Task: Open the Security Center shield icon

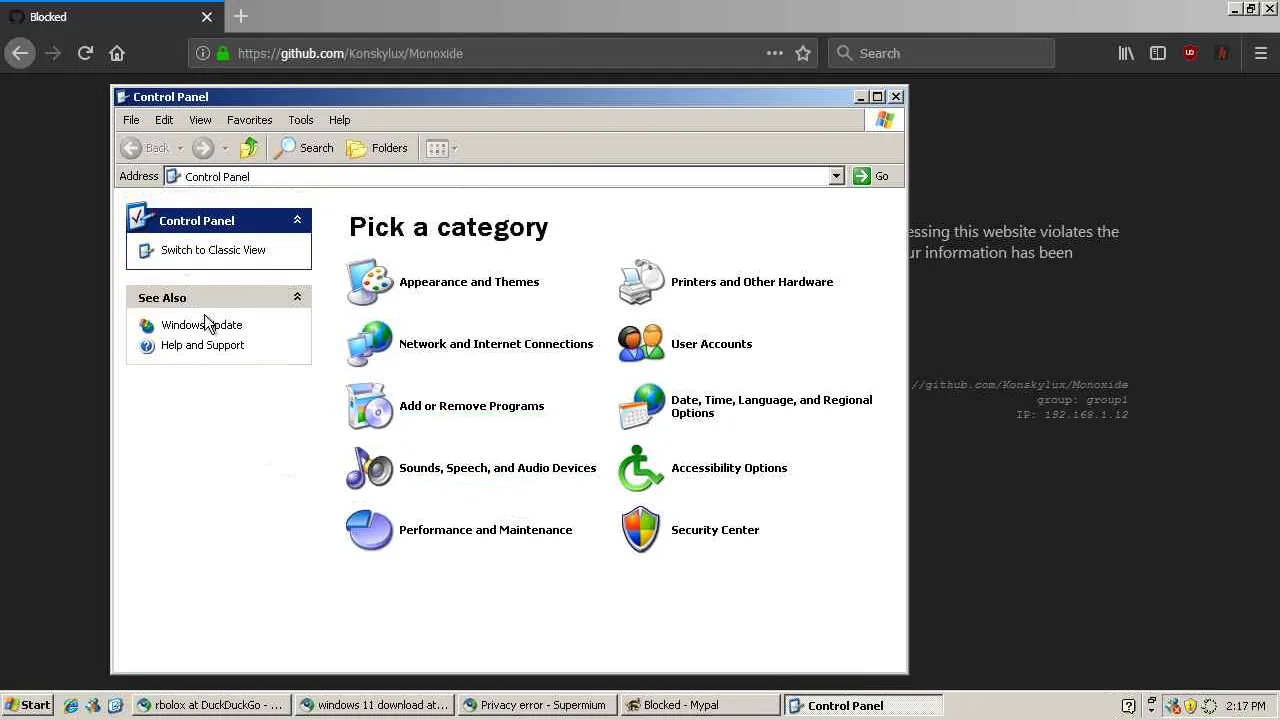Action: tap(641, 530)
